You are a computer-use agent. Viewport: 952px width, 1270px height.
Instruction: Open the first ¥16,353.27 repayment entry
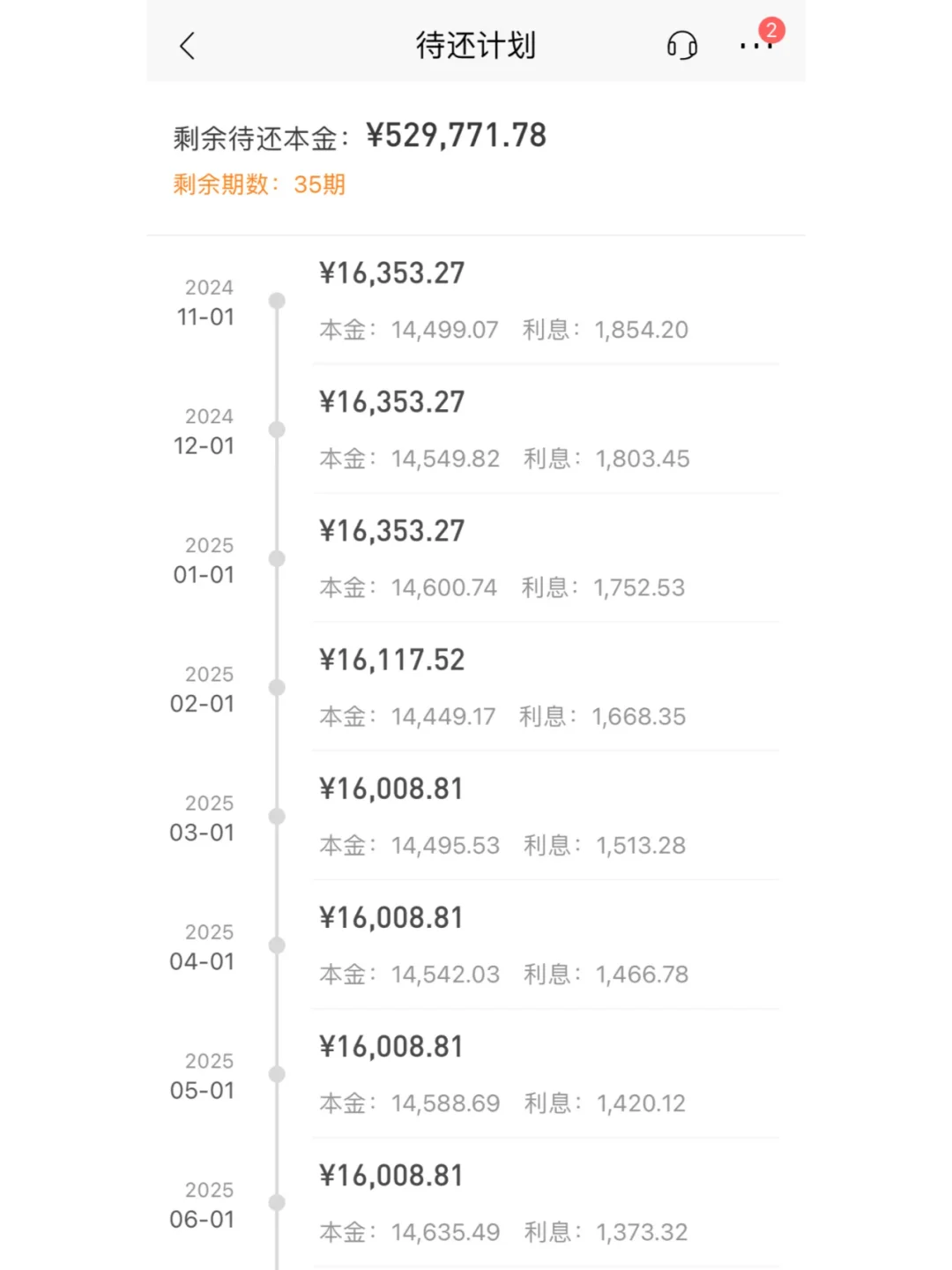391,273
